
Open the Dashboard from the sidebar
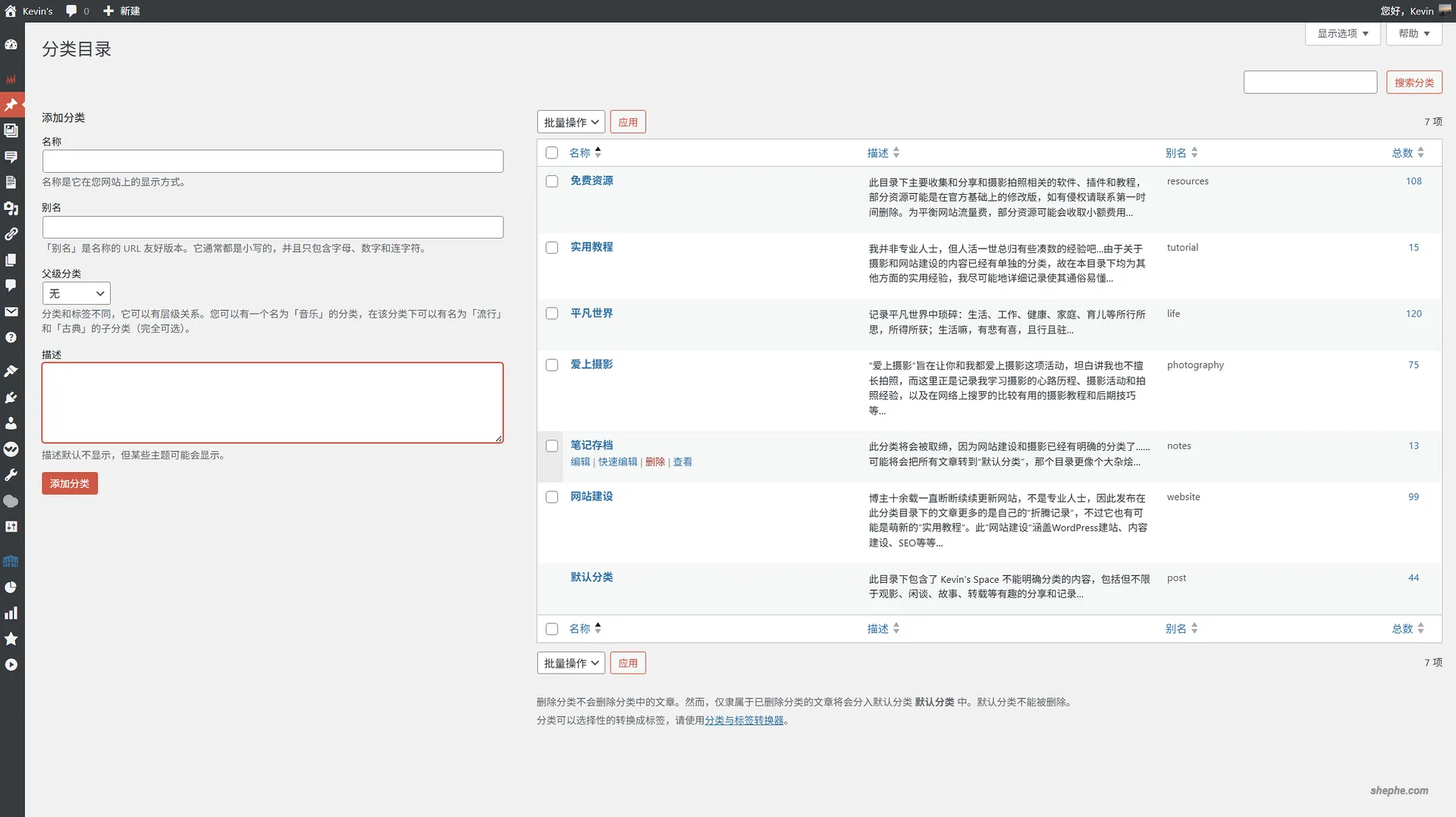[x=11, y=45]
